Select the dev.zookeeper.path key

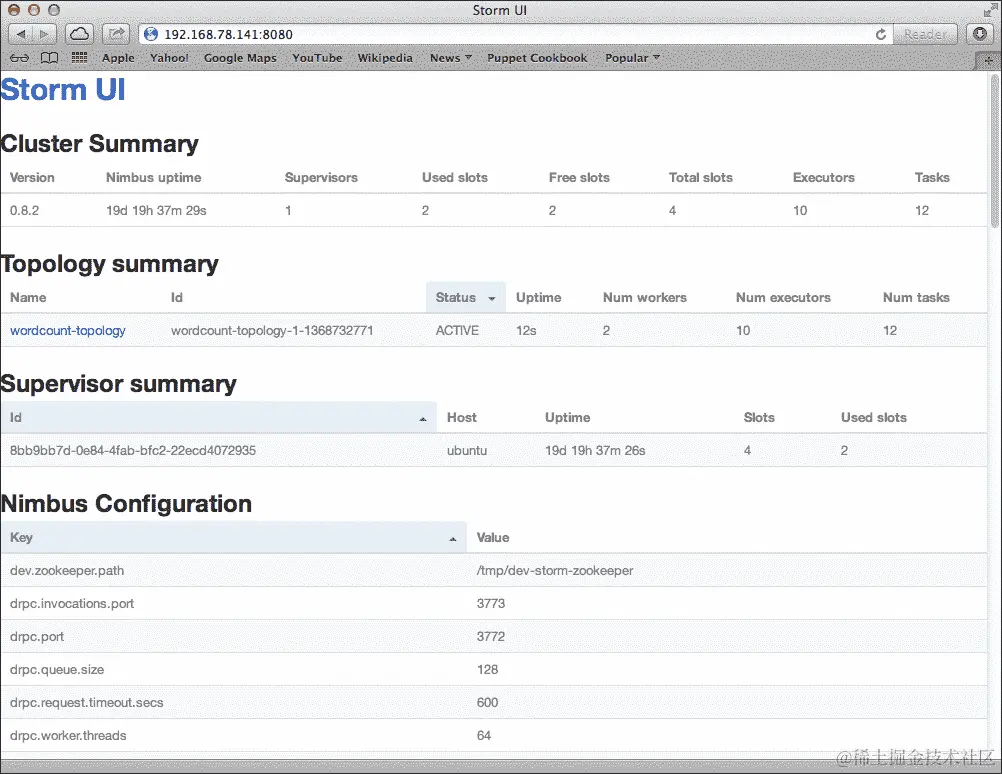point(67,571)
